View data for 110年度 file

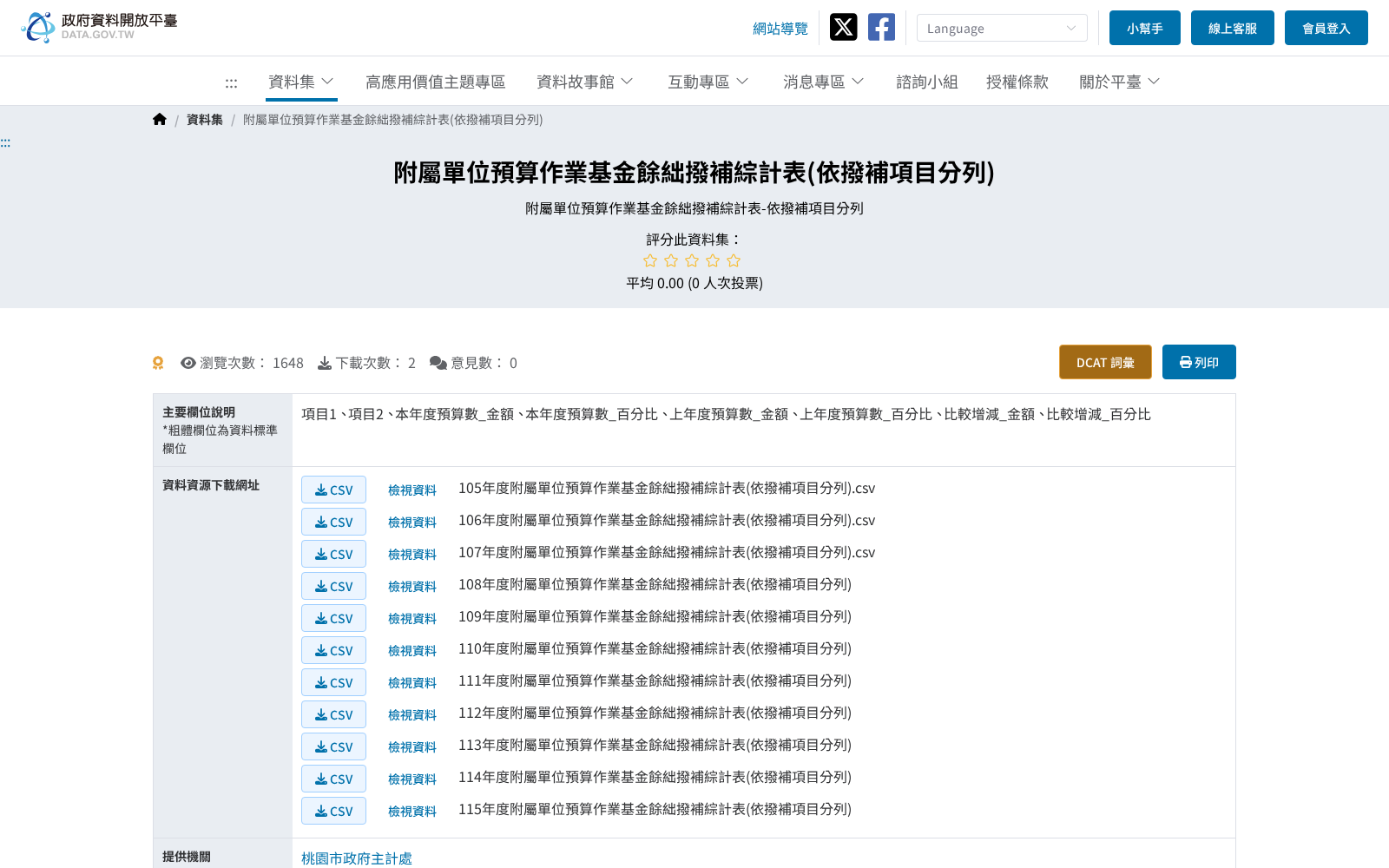(412, 651)
